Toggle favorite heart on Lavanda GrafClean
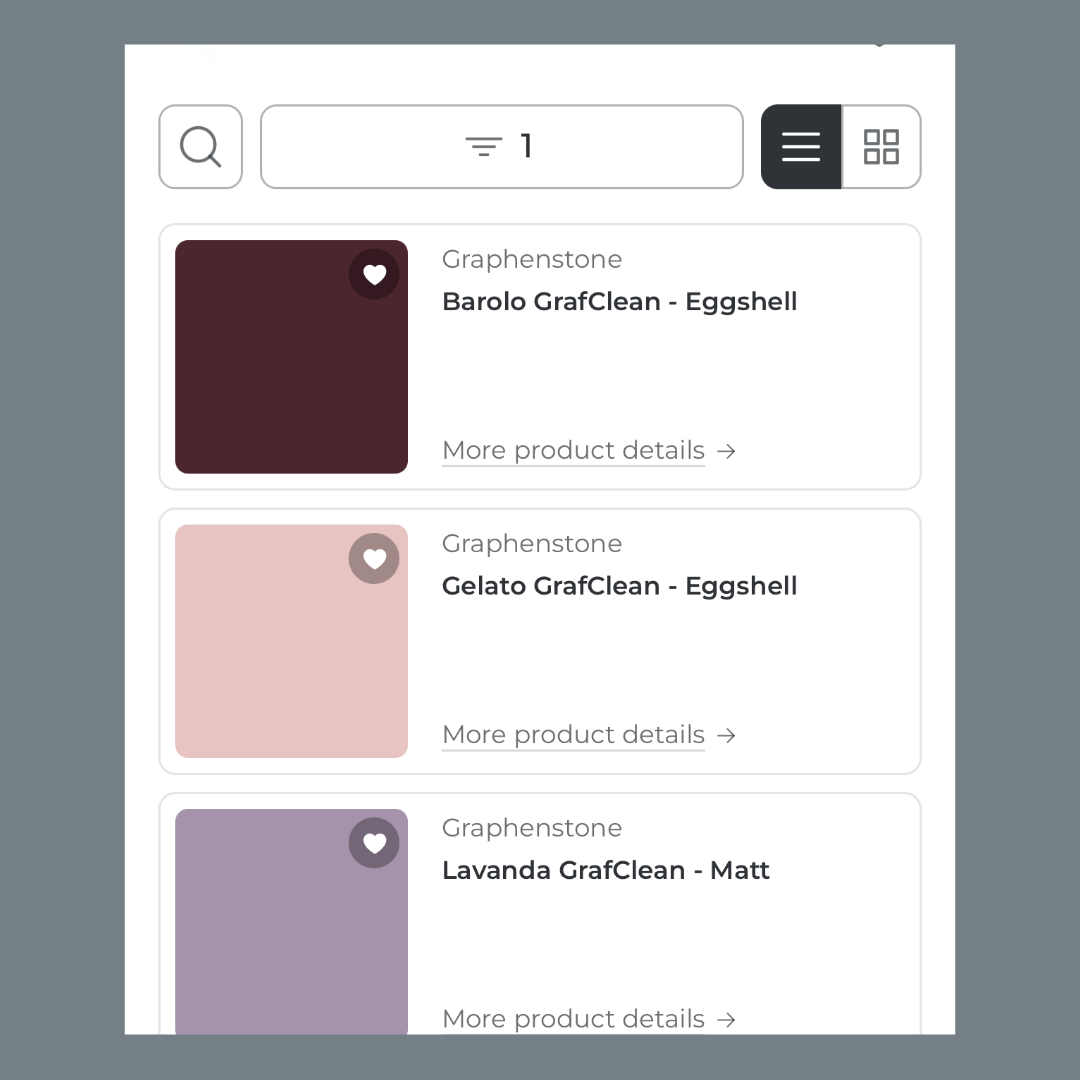 point(374,843)
